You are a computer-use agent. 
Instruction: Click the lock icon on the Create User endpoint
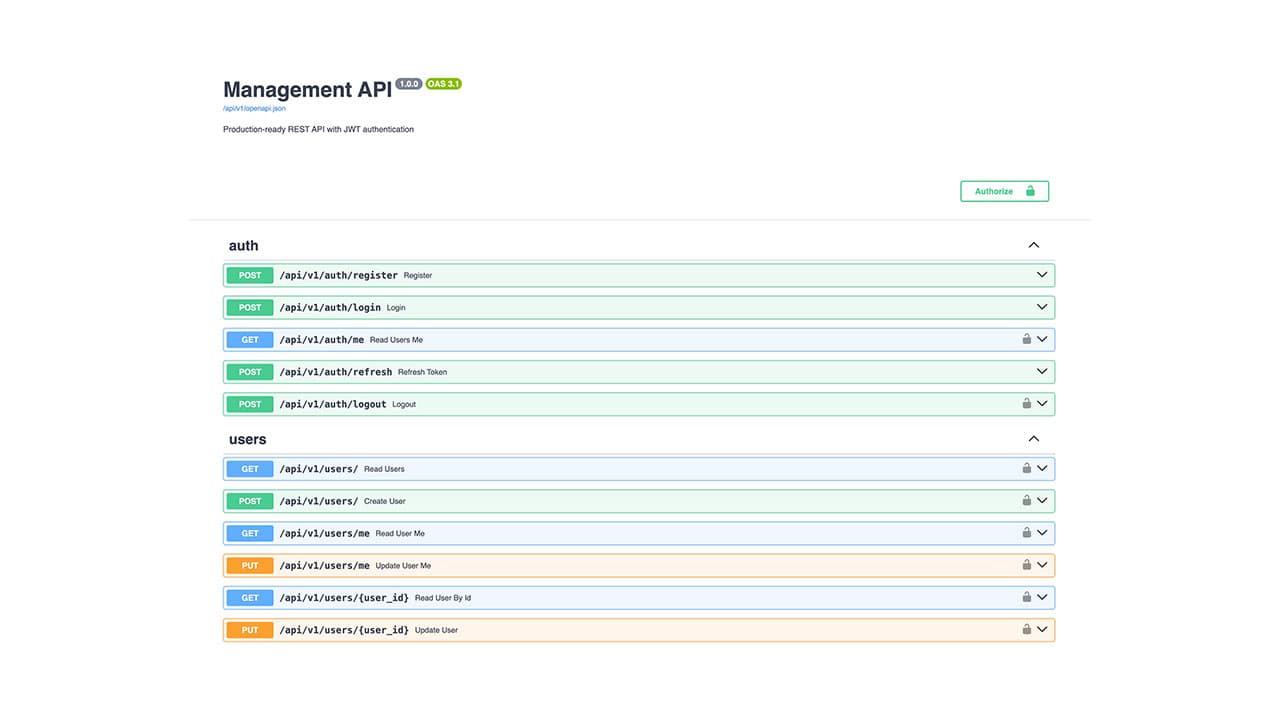pyautogui.click(x=1026, y=500)
